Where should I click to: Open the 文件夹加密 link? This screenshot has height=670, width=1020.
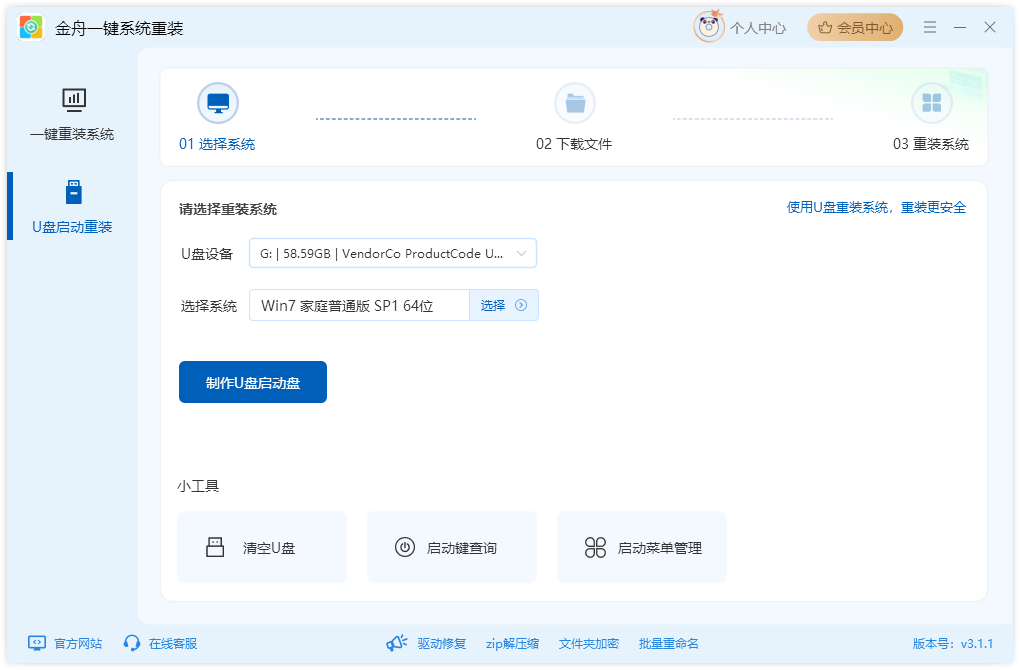click(x=589, y=643)
